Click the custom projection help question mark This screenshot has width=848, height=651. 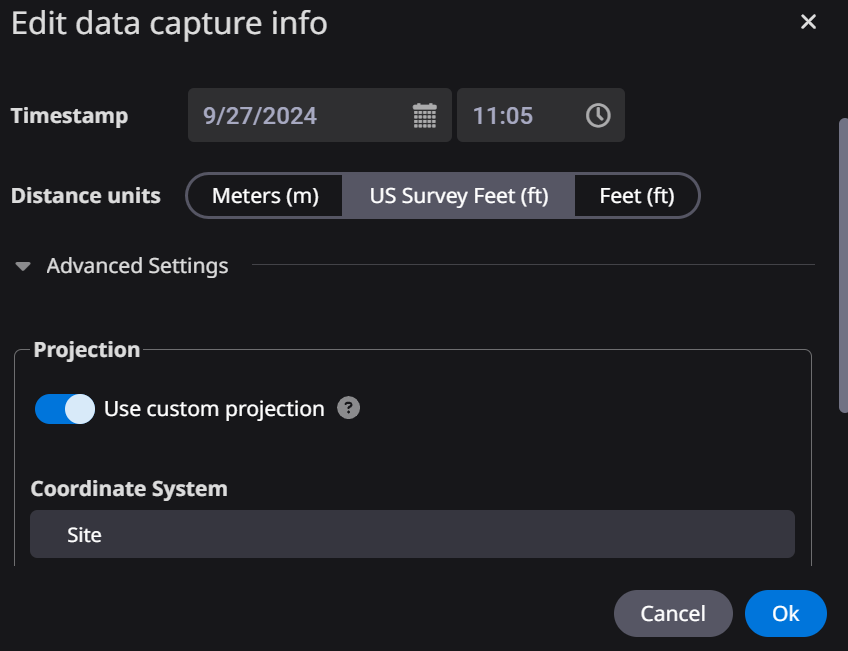click(x=348, y=408)
